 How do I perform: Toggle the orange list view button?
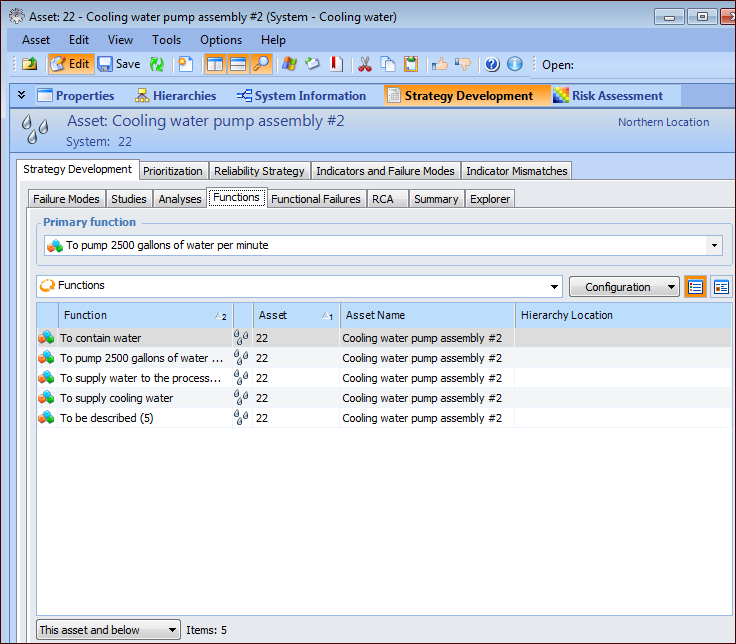tap(695, 287)
